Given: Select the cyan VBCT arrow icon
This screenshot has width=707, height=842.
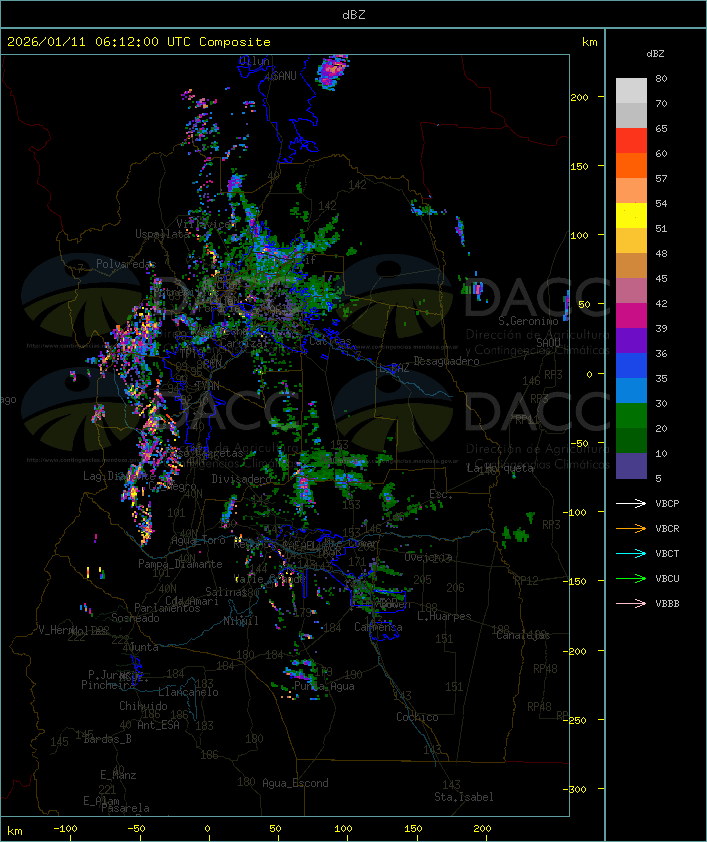Looking at the screenshot, I should click(631, 553).
